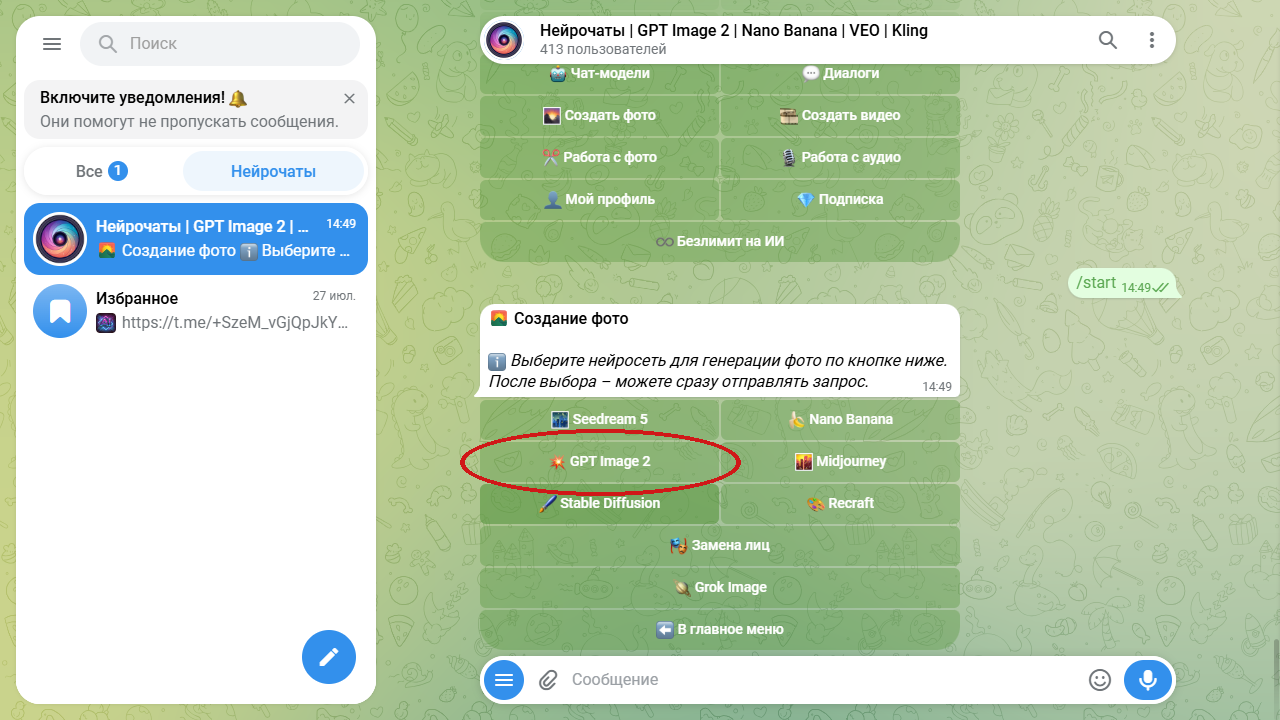Start voice recording with microphone button

click(1148, 680)
